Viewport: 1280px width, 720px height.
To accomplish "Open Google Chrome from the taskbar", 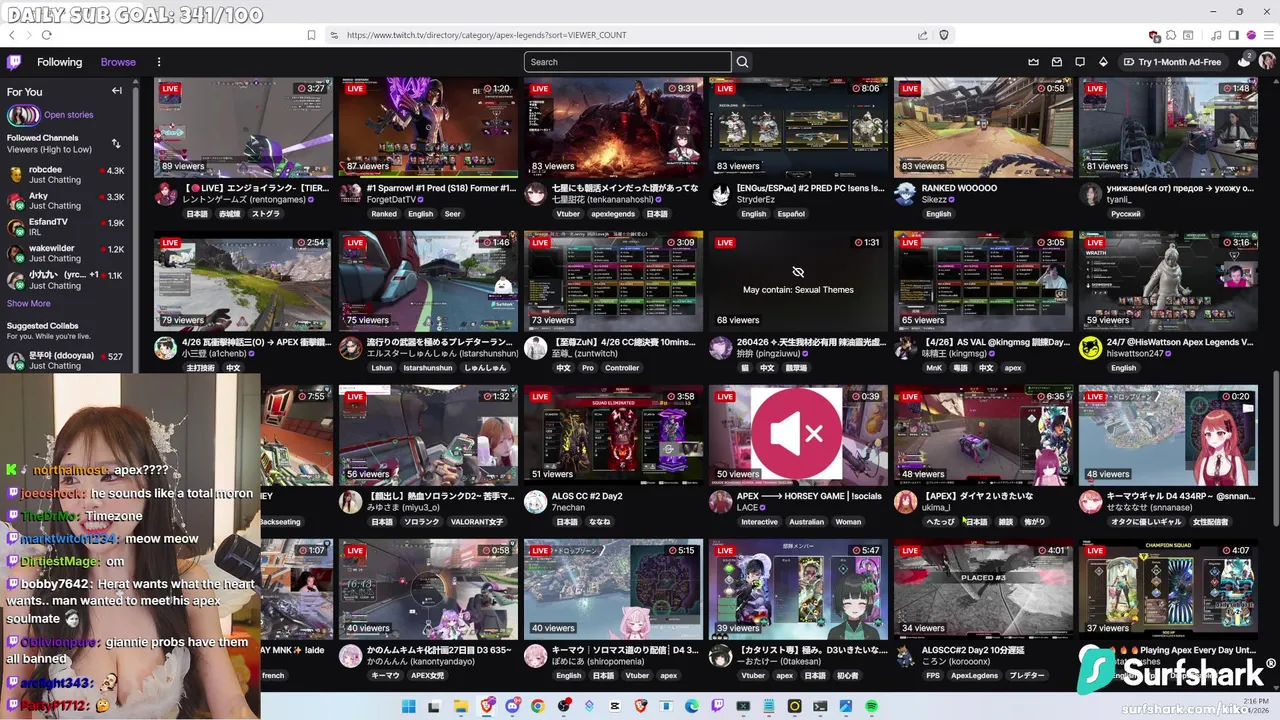I will click(x=537, y=707).
